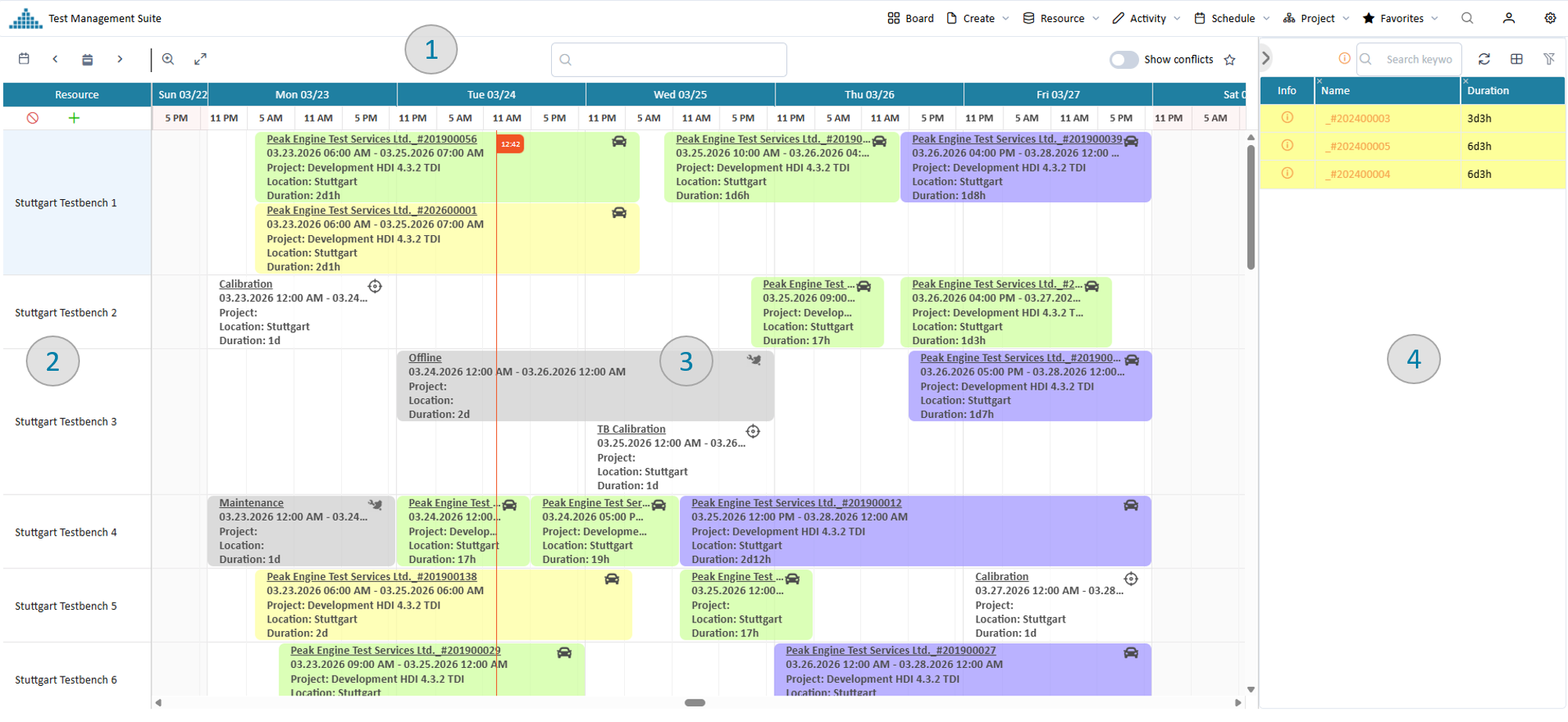Open global search magnifier in top bar

coord(1467,18)
